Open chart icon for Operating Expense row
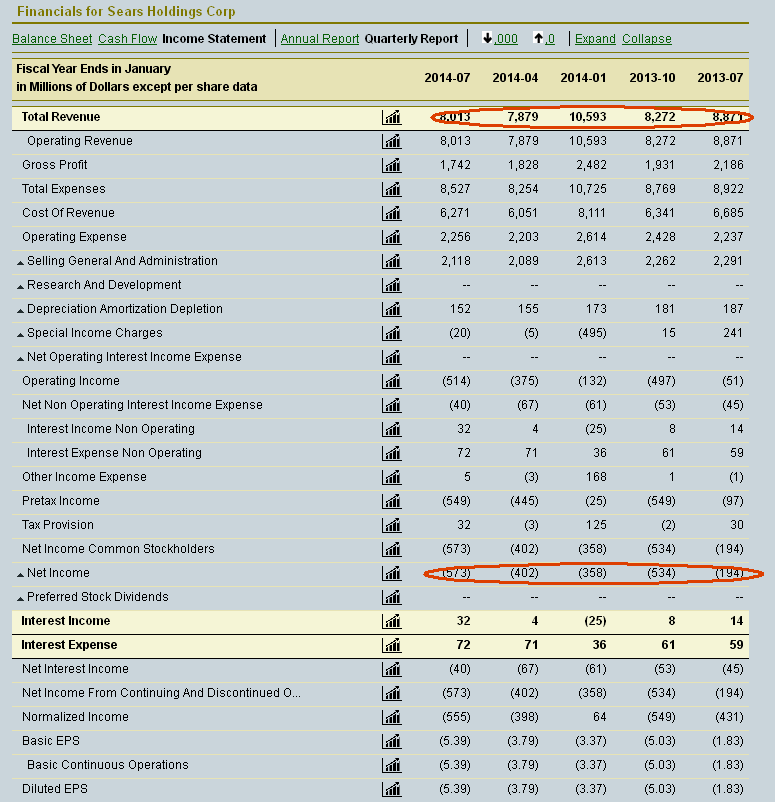The height and width of the screenshot is (802, 775). (392, 237)
